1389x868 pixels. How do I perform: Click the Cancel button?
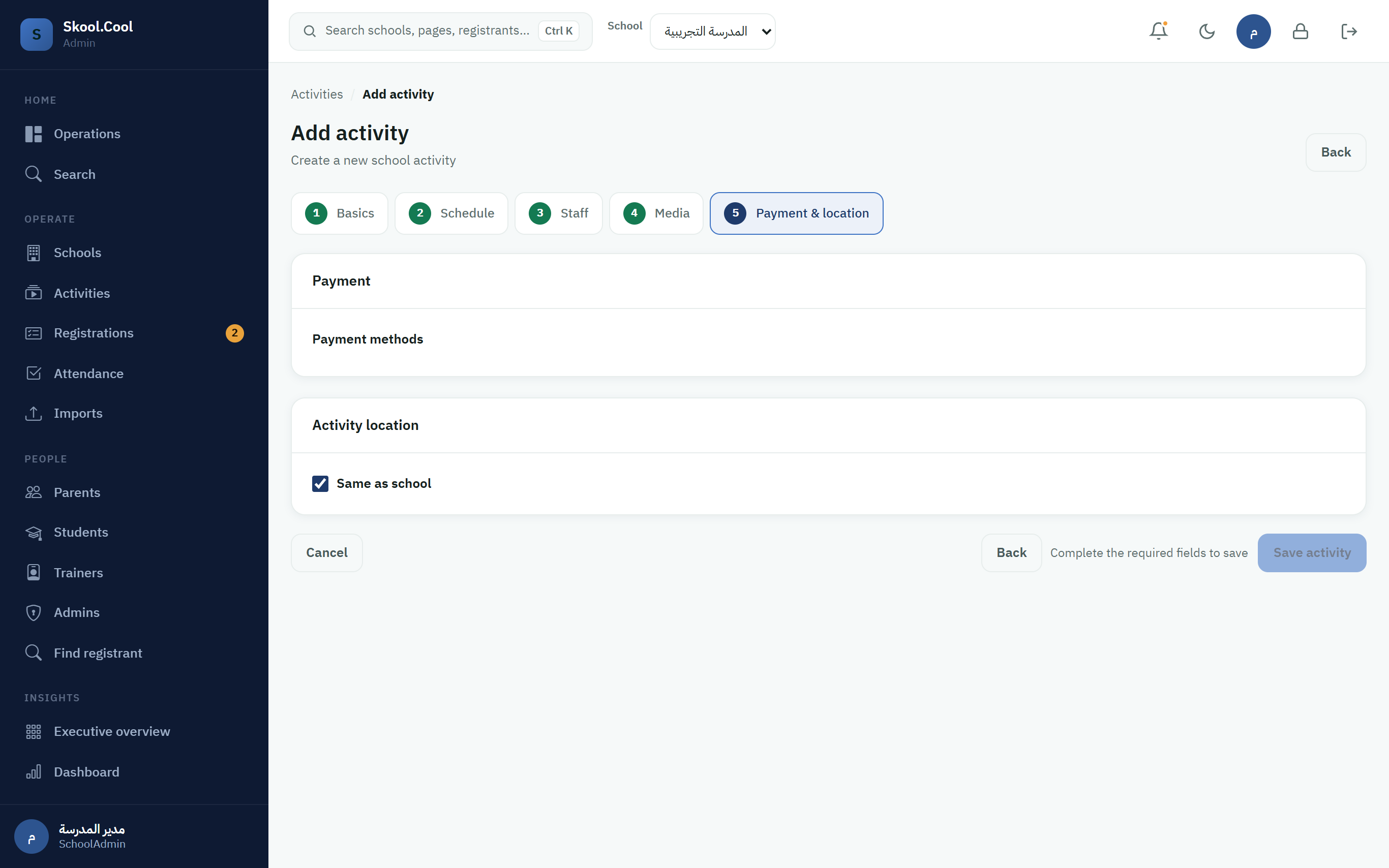click(326, 552)
